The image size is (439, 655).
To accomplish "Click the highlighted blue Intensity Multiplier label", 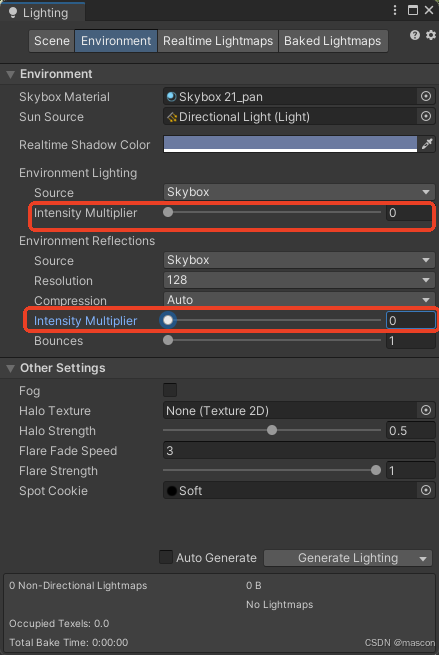I will pyautogui.click(x=85, y=321).
